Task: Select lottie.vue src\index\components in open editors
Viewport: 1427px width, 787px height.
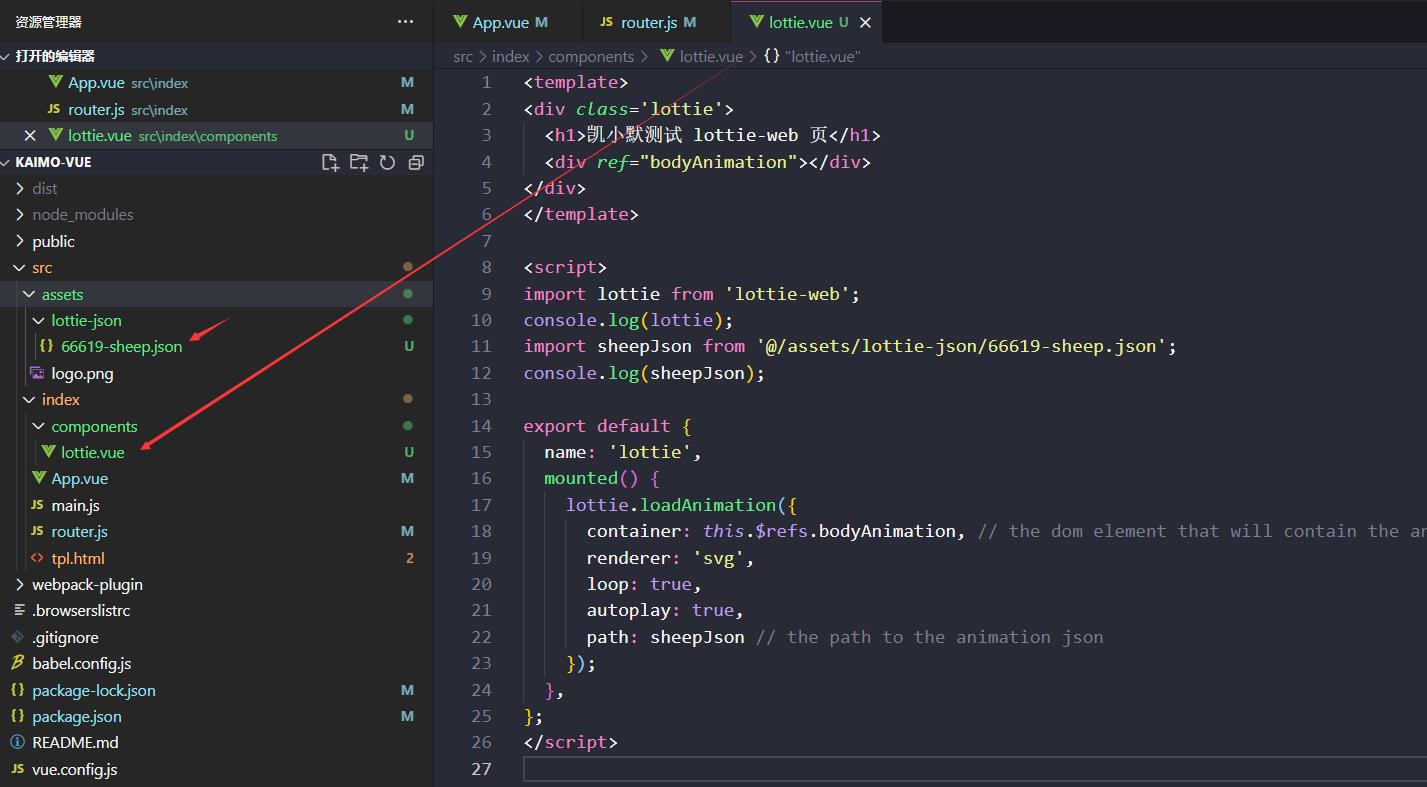Action: [216, 135]
